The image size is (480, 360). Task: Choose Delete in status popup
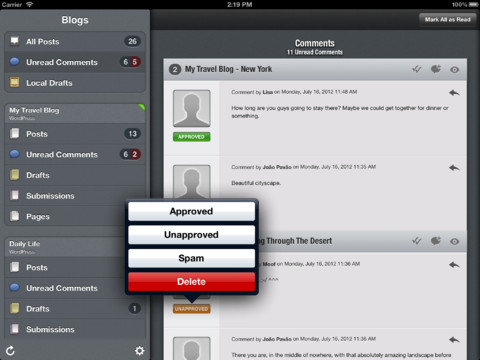coord(192,282)
